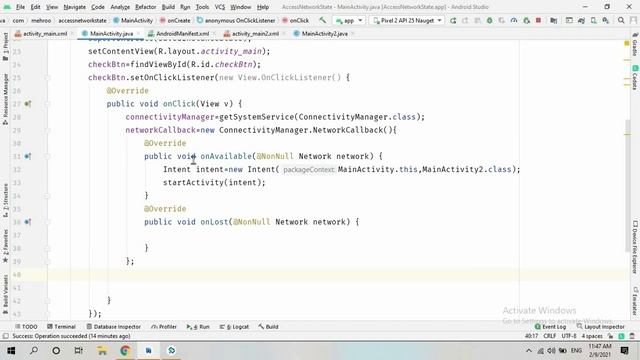Image resolution: width=640 pixels, height=360 pixels.
Task: Open Chrome from the Windows taskbar
Action: tap(125, 350)
